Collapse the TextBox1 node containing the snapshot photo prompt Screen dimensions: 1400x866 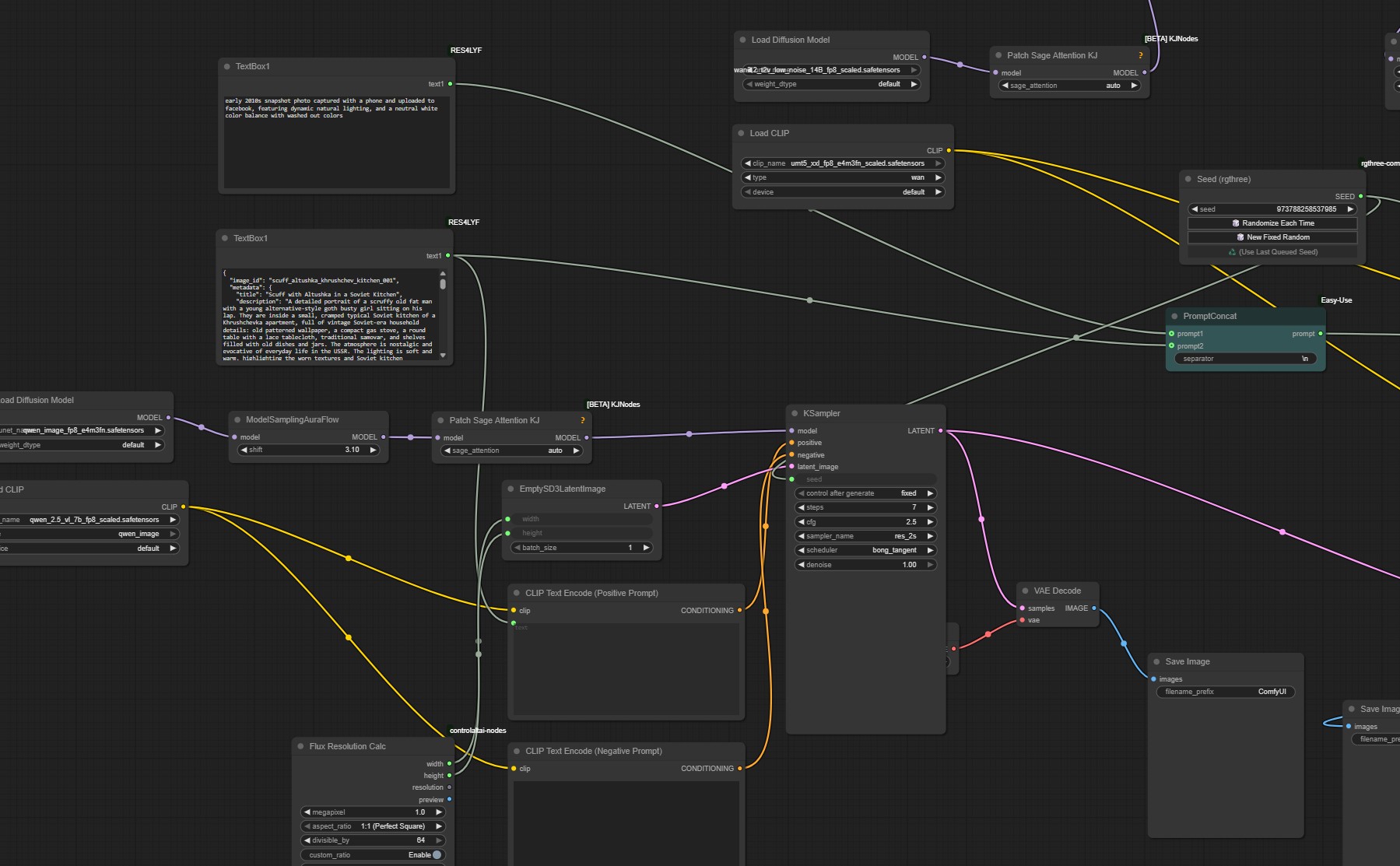227,66
